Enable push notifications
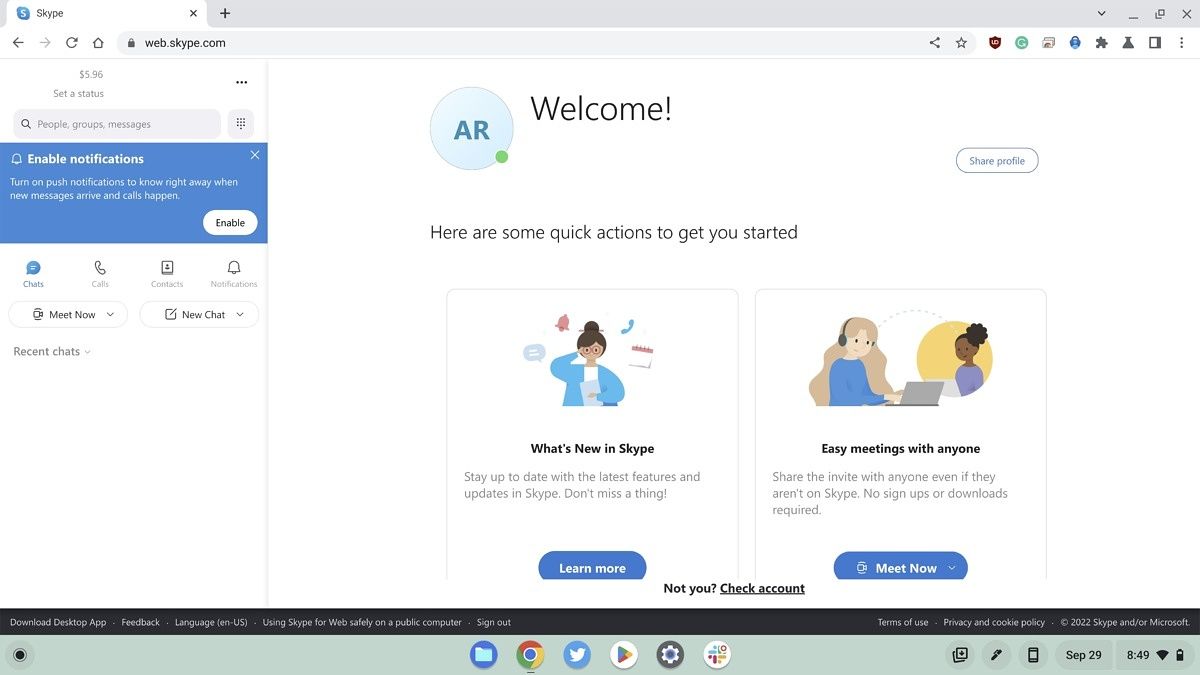 point(229,222)
